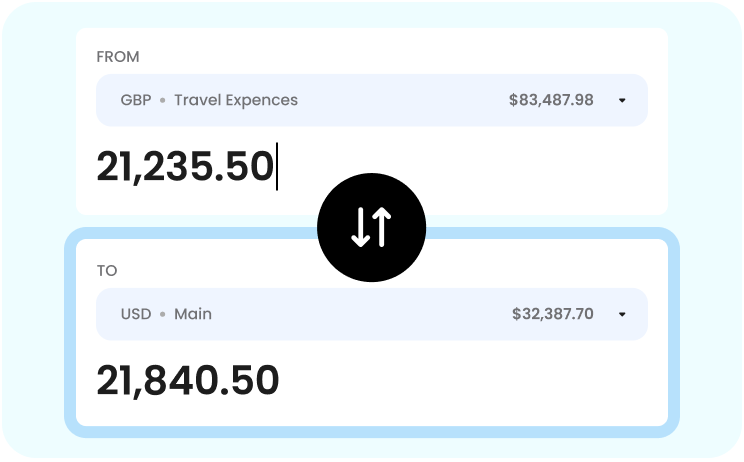Click the Main account name
This screenshot has height=462, width=744.
point(193,314)
